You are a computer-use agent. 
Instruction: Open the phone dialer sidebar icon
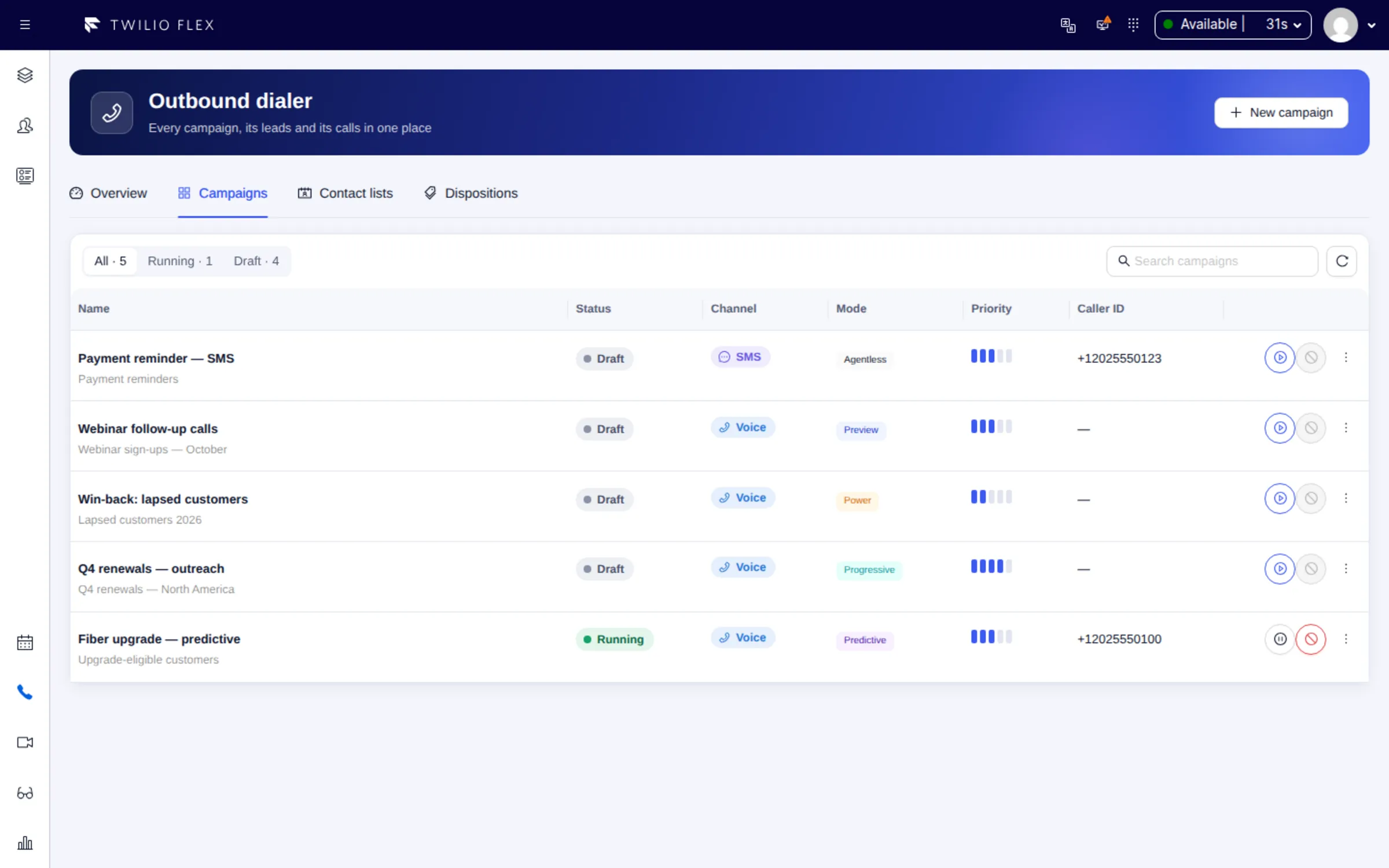[25, 692]
